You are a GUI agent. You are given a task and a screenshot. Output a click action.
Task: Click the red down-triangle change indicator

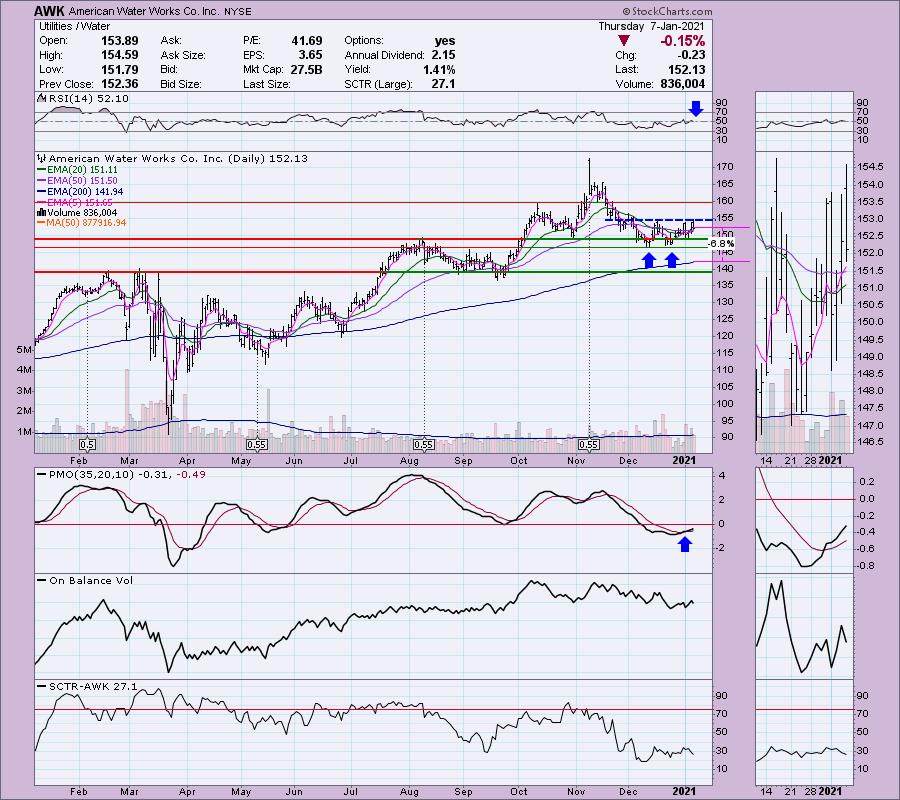click(624, 41)
